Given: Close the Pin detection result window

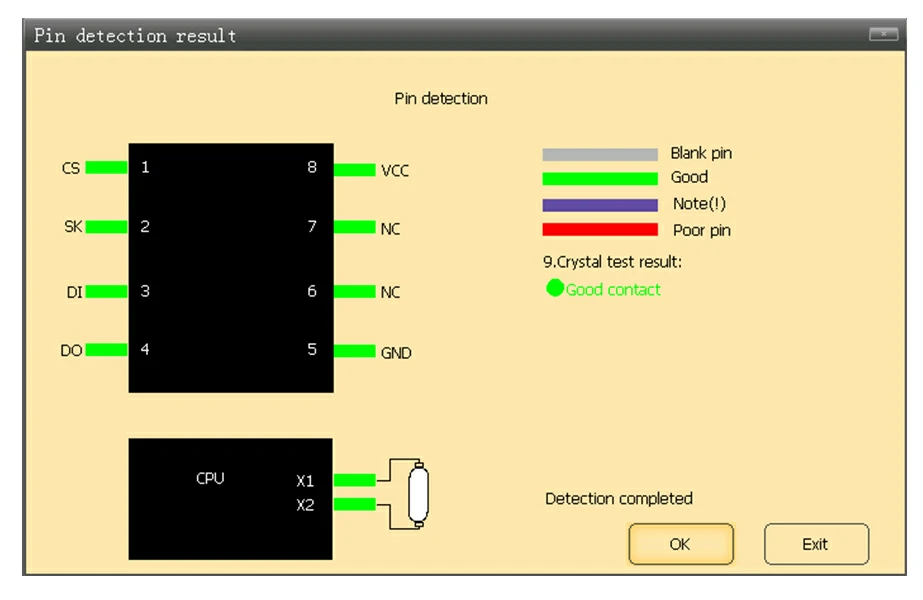Looking at the screenshot, I should tap(883, 35).
